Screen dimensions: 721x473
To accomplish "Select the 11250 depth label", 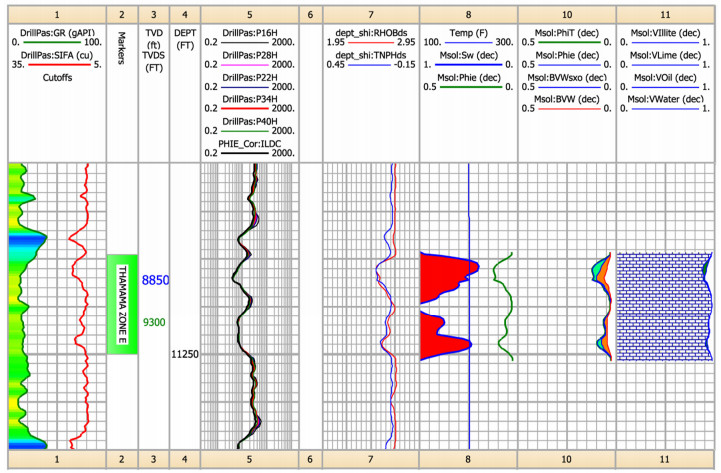I will click(x=185, y=354).
